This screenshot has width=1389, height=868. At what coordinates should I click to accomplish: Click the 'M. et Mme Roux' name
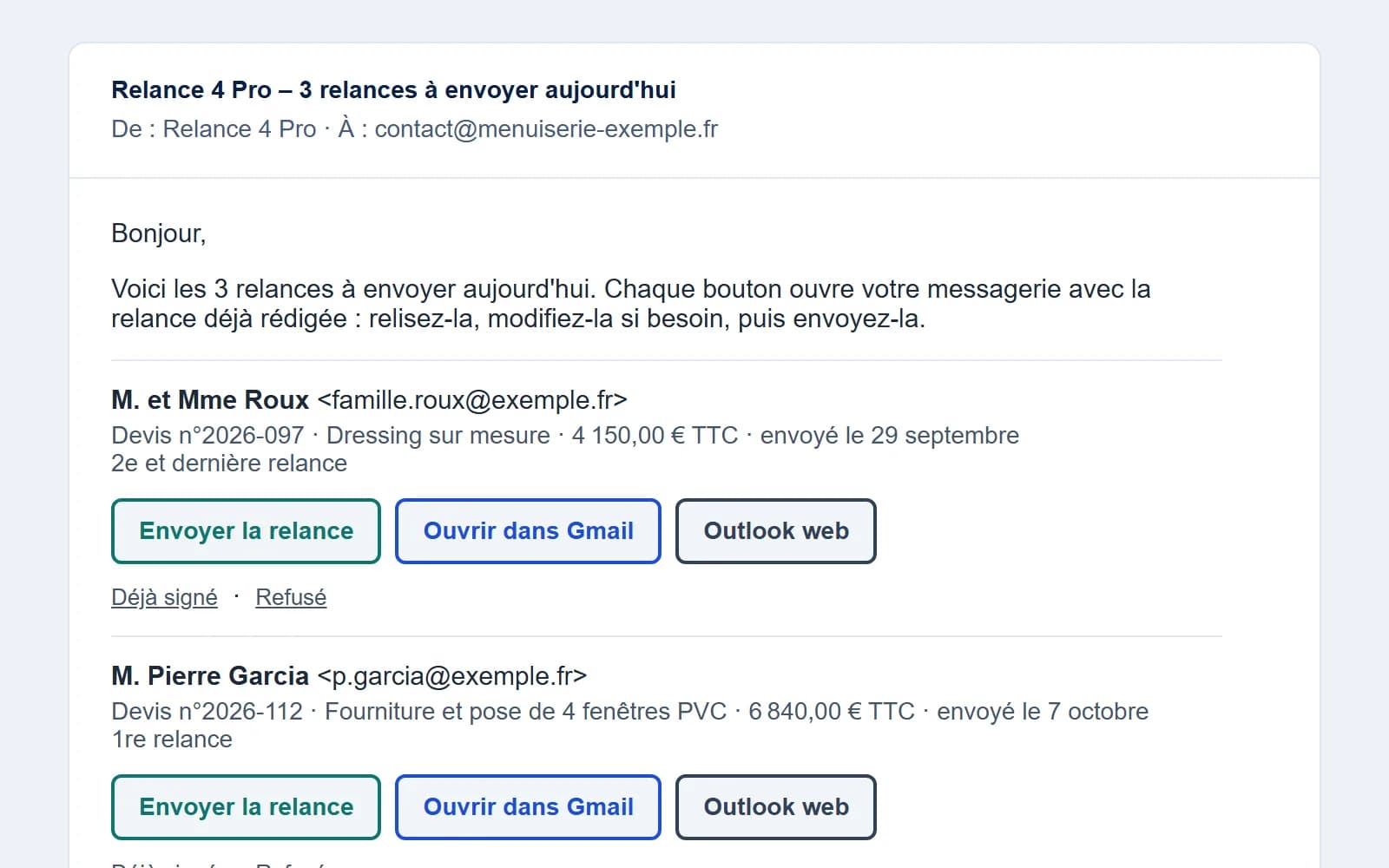pos(210,400)
